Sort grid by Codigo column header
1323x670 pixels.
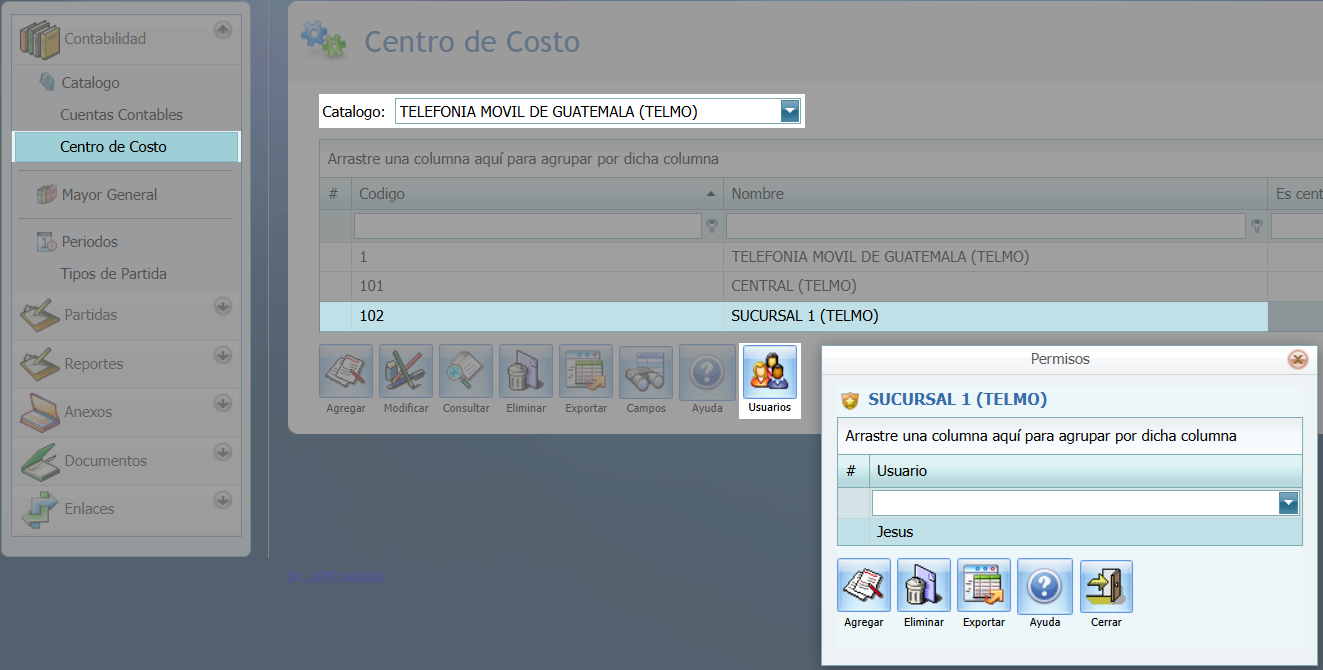536,194
